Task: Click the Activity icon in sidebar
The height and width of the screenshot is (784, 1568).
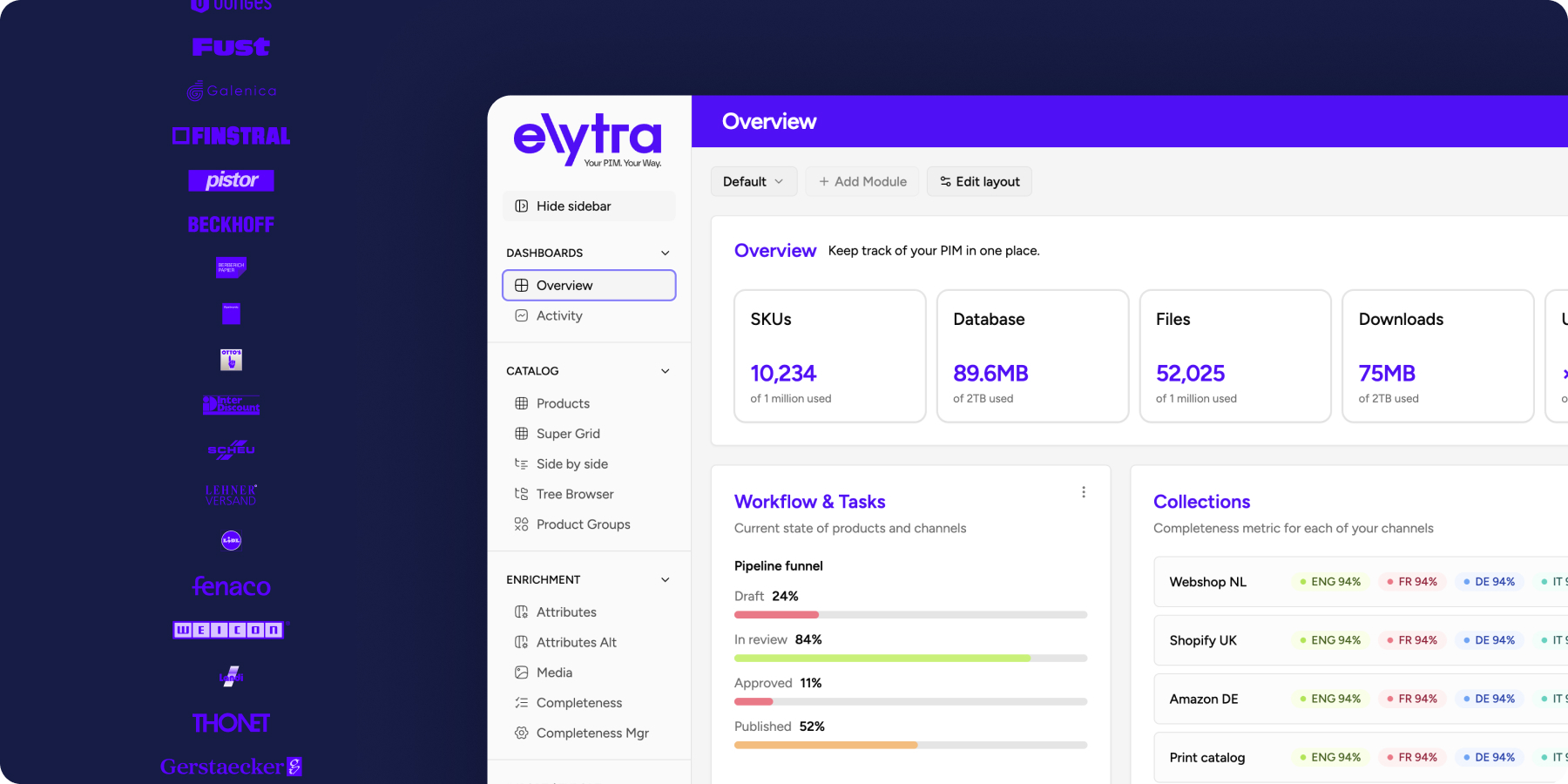Action: click(521, 316)
